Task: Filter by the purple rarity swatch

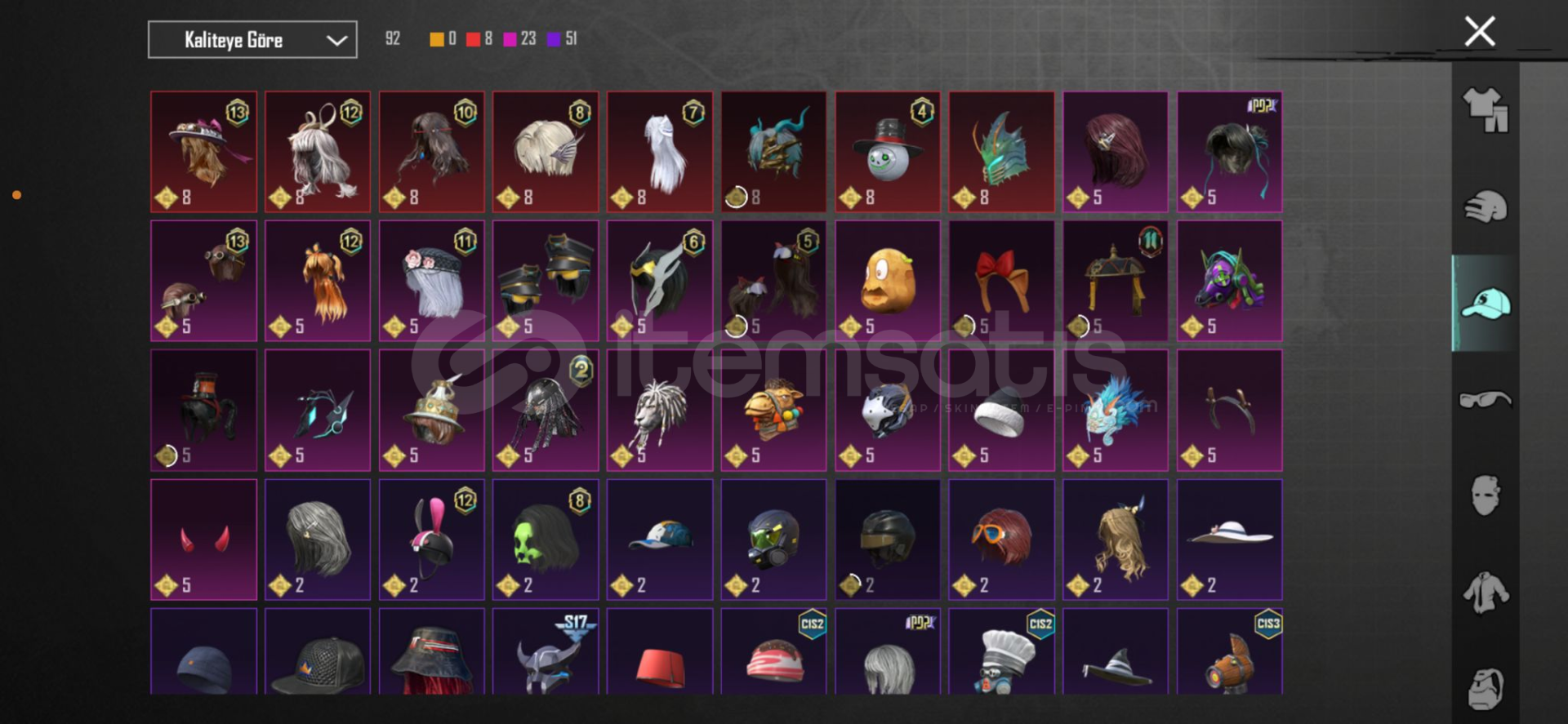Action: 554,38
